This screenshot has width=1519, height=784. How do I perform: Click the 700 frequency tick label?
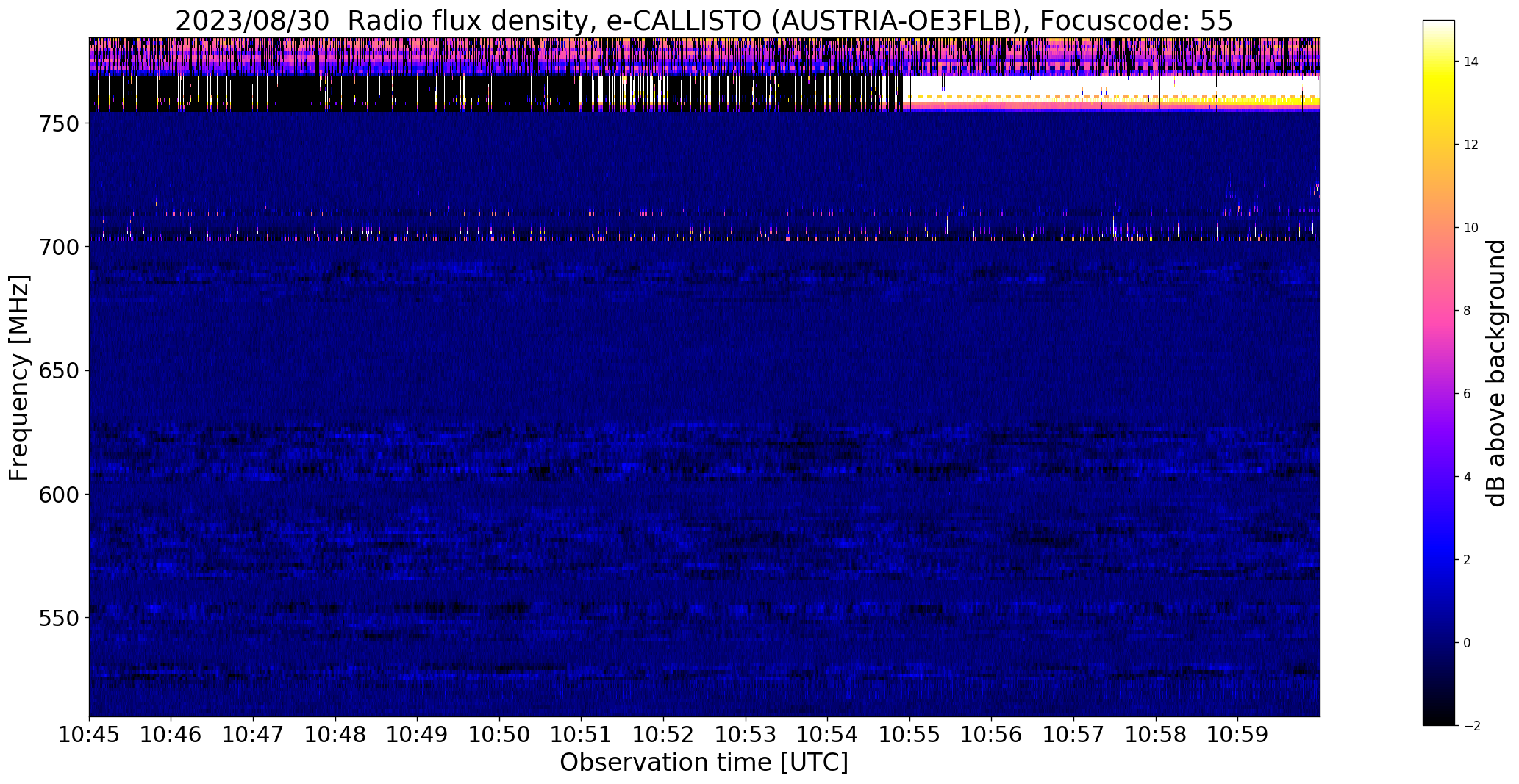[x=59, y=248]
